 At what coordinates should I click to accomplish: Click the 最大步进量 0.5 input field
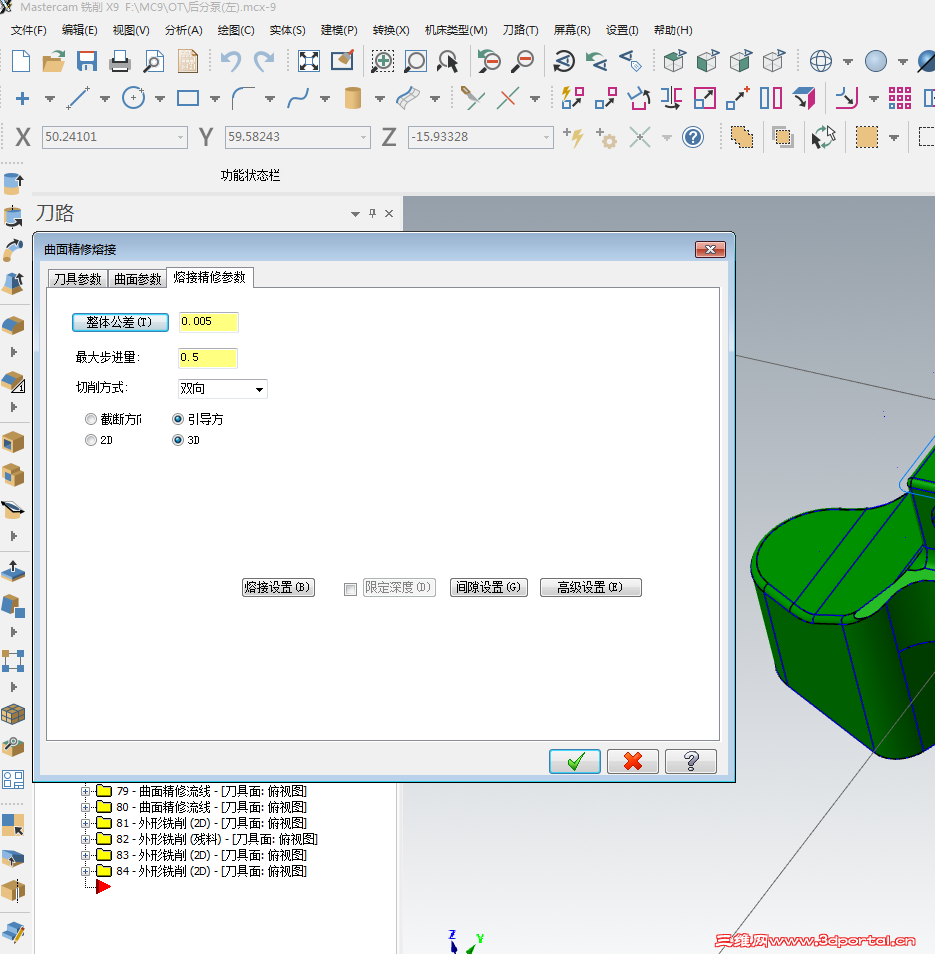pyautogui.click(x=208, y=358)
